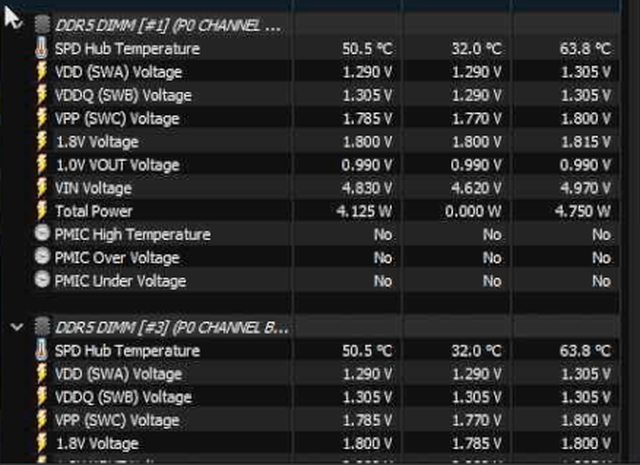The image size is (640, 465).
Task: Select the DIMM #3 VPP (SWC) Voltage row label
Action: pos(117,420)
